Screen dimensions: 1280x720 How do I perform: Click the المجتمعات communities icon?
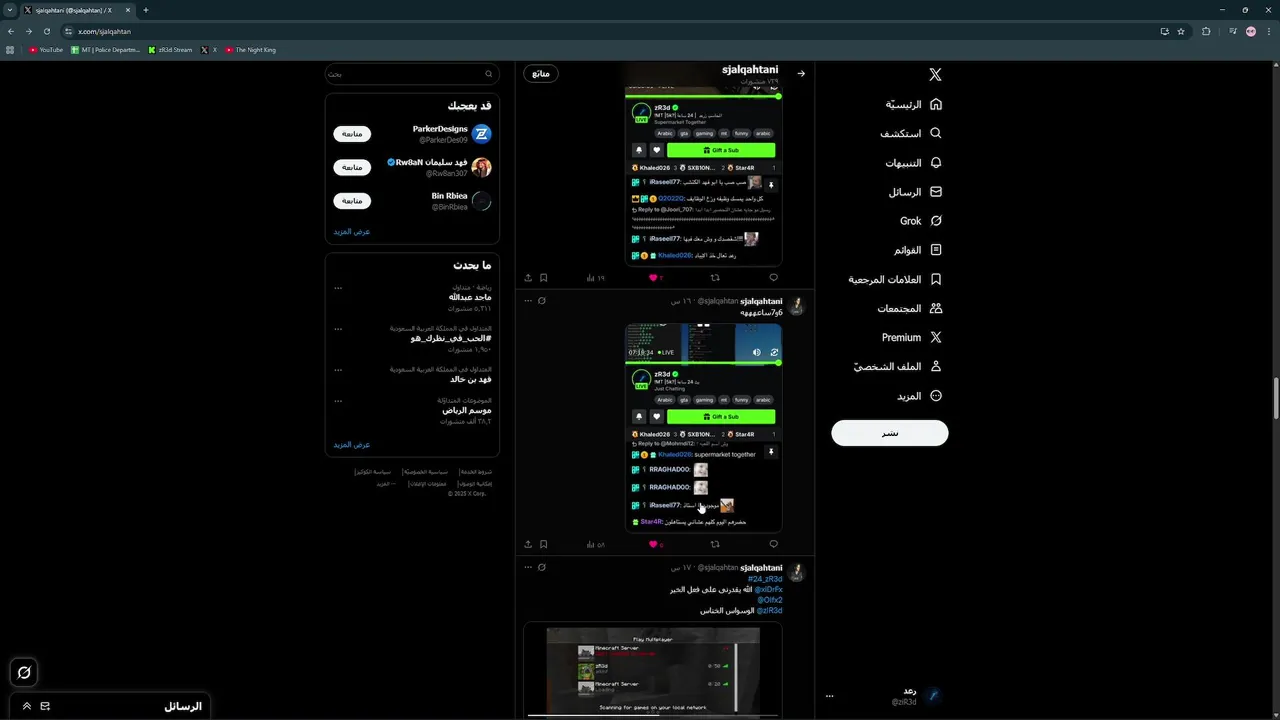[x=936, y=308]
